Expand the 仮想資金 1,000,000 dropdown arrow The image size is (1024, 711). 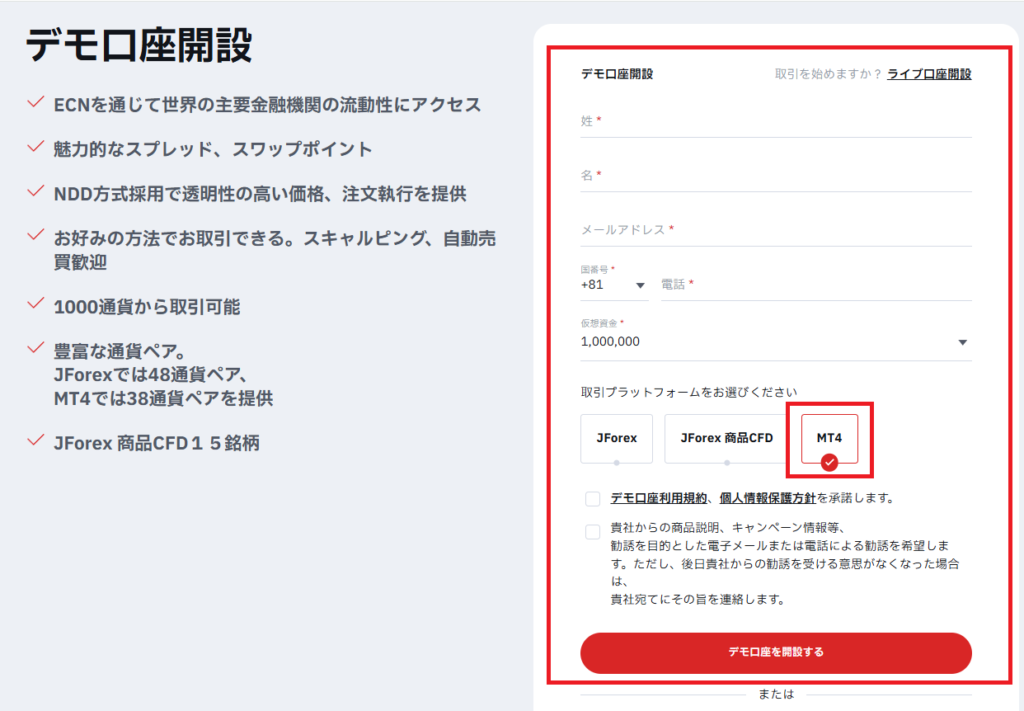pyautogui.click(x=963, y=342)
